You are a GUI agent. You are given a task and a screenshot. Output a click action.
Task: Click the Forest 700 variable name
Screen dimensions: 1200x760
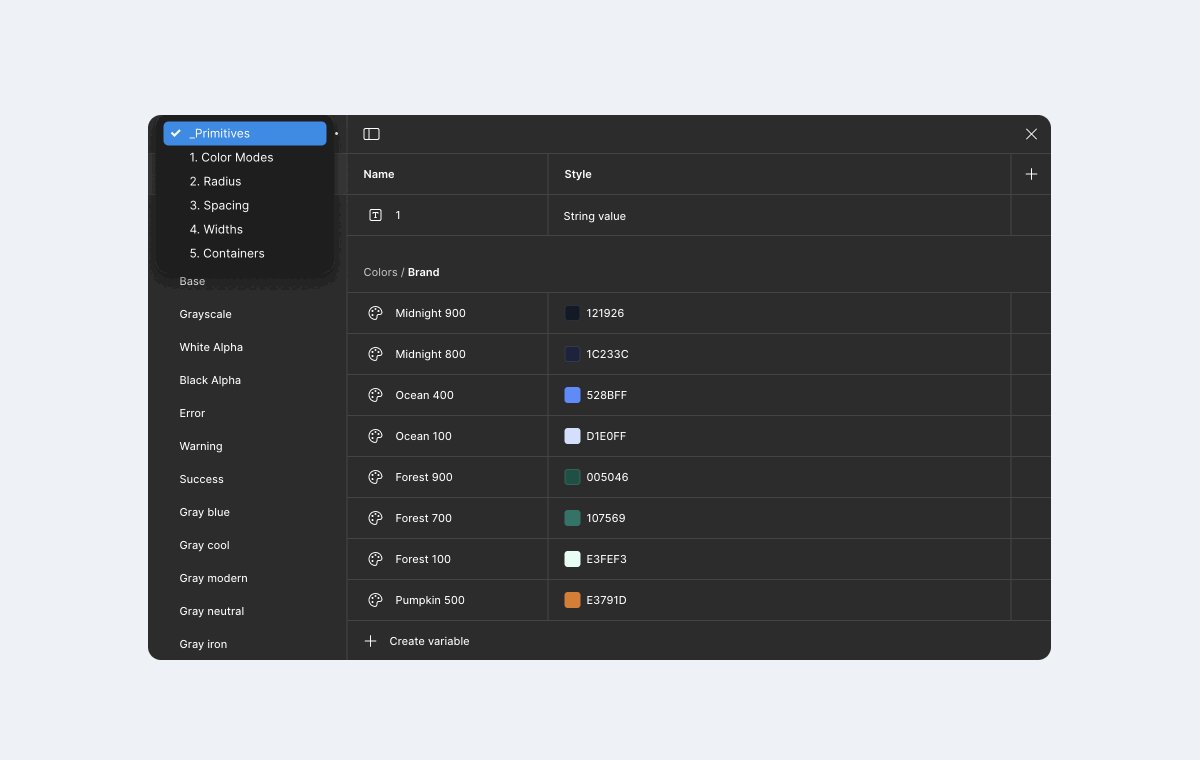423,518
